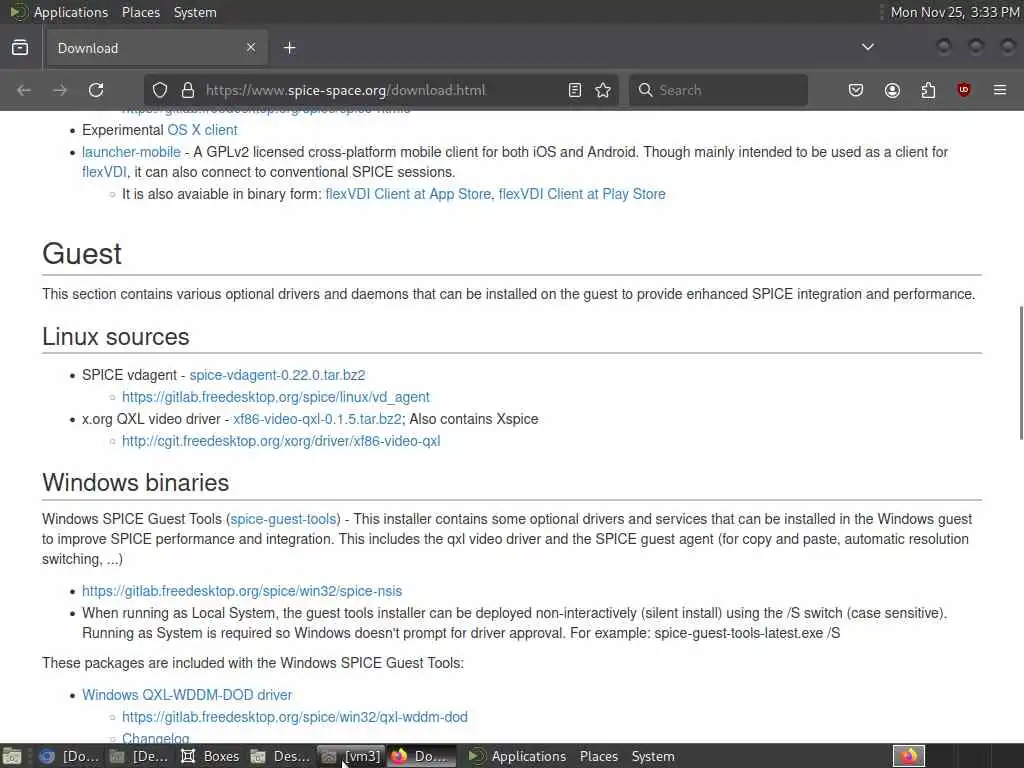
Task: Open the uBlock Origin extension icon
Action: coord(964,90)
